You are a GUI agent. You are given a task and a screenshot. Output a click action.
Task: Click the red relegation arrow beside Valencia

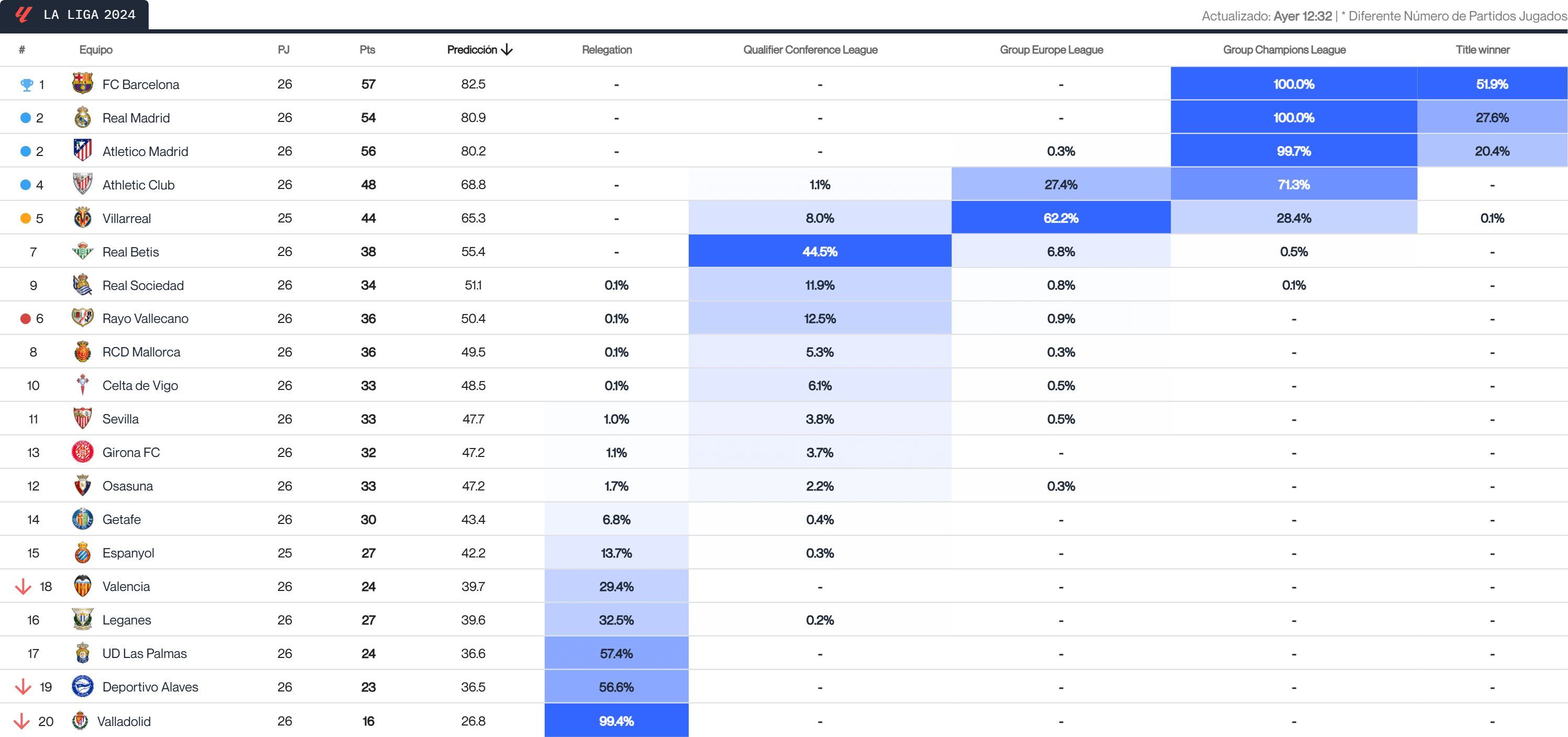pos(23,586)
